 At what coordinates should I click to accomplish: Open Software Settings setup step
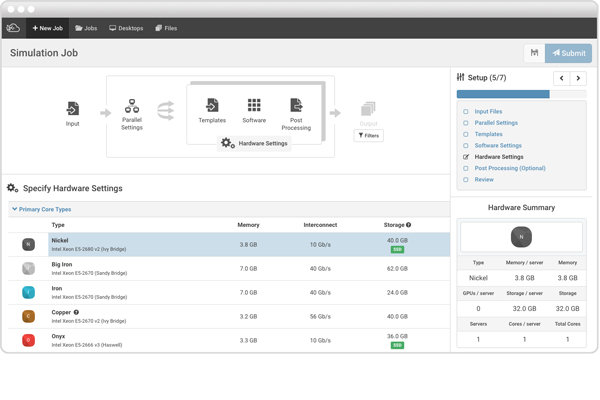pos(498,145)
